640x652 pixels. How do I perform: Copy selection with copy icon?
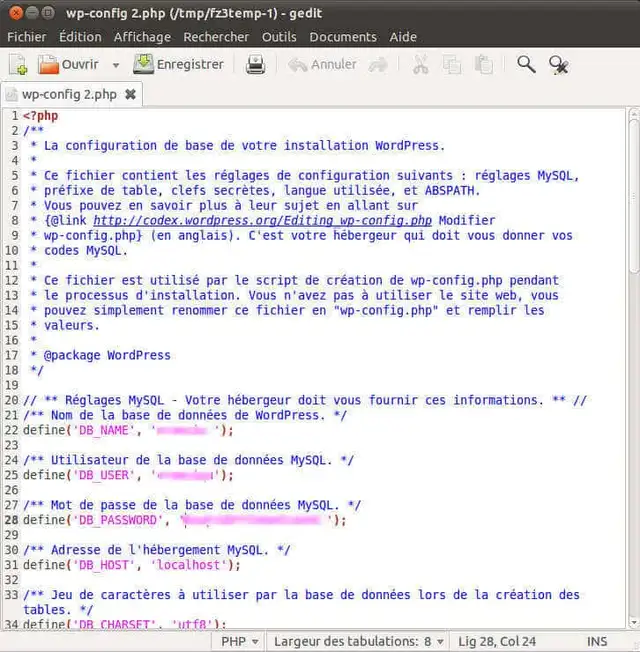click(452, 65)
